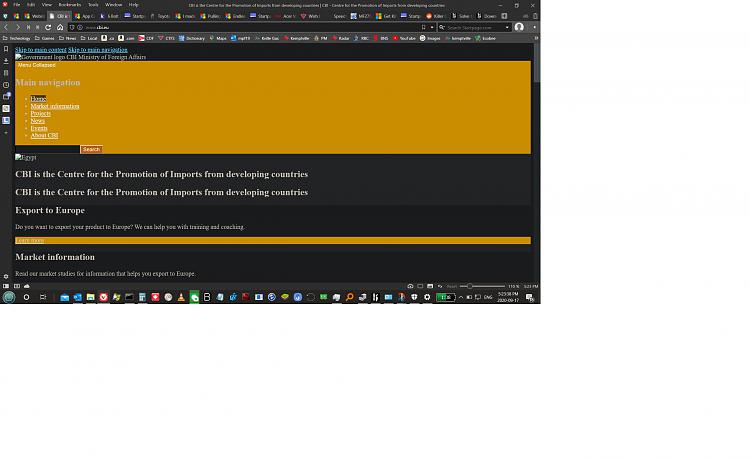The height and width of the screenshot is (459, 750).
Task: Open the Help menu
Action: click(x=133, y=5)
